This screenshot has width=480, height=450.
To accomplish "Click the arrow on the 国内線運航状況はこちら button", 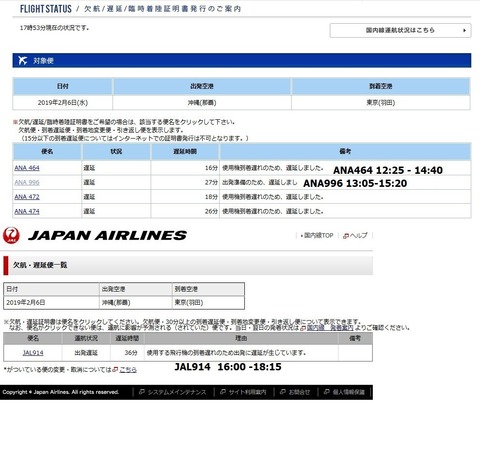I will (x=464, y=30).
